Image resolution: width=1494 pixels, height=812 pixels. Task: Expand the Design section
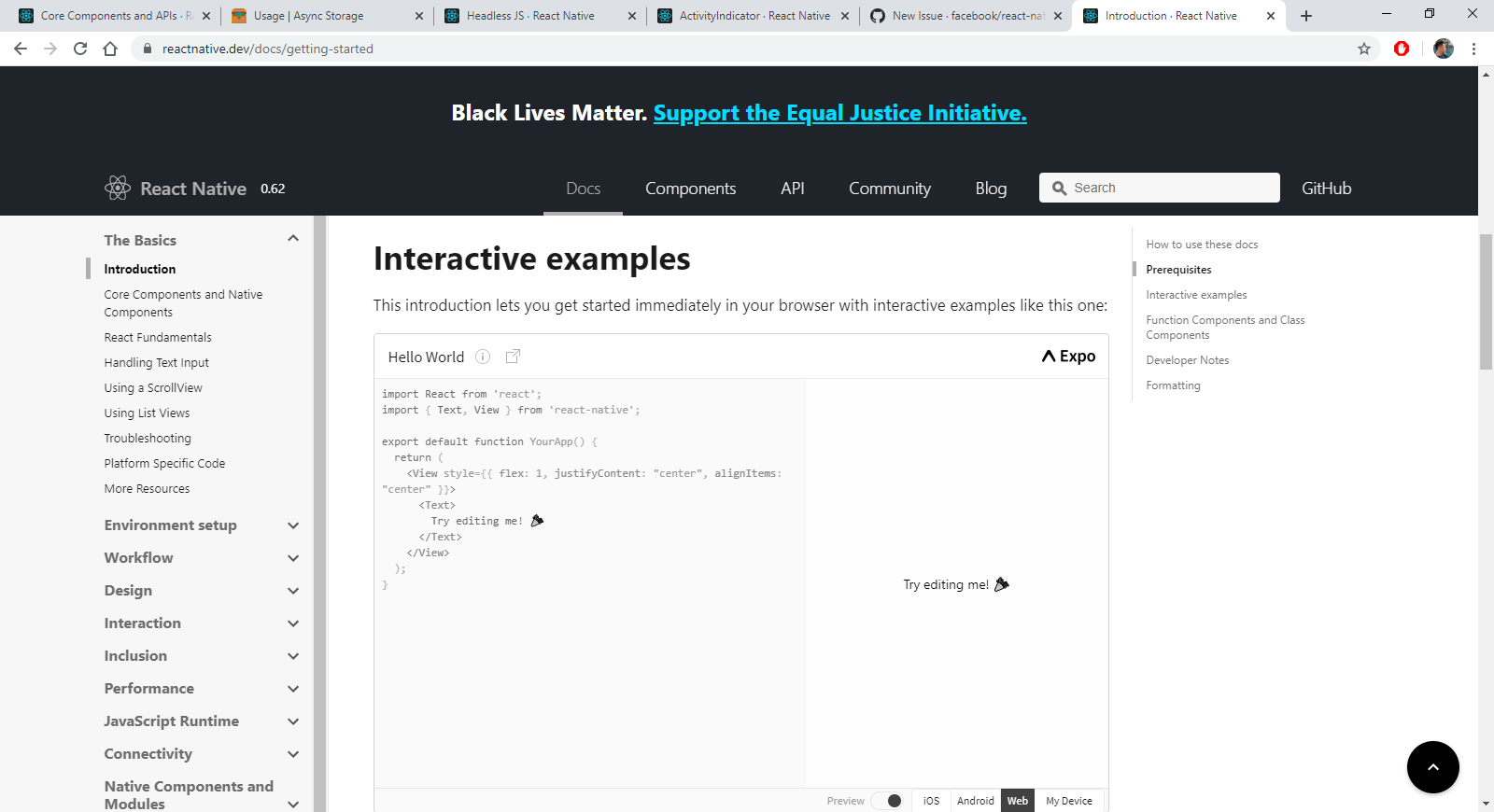coord(293,591)
